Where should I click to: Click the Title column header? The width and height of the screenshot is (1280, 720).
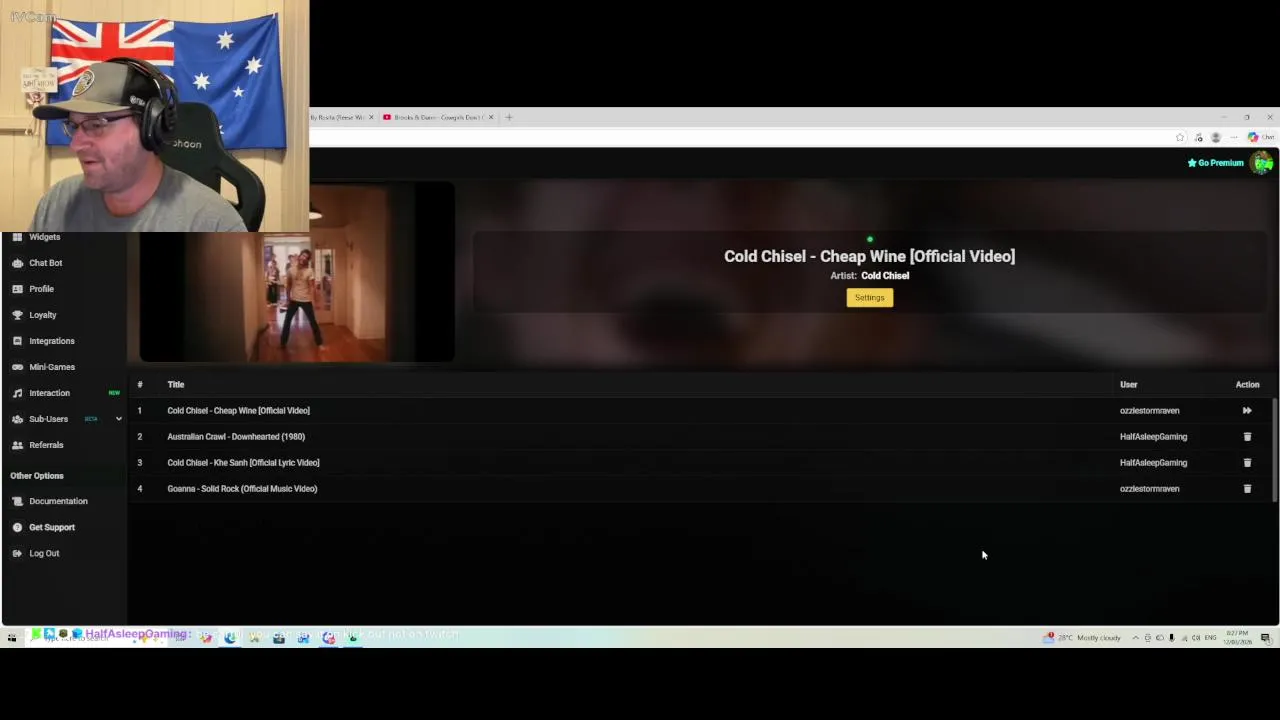pyautogui.click(x=176, y=384)
